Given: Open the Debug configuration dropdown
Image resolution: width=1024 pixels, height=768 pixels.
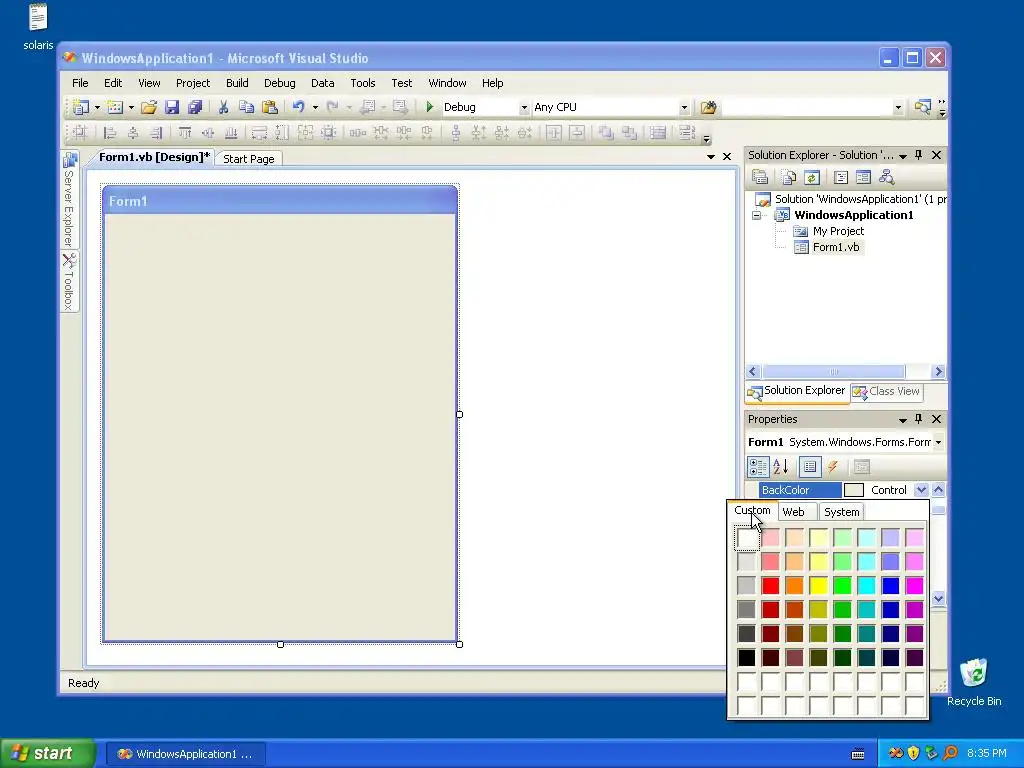Looking at the screenshot, I should [524, 108].
